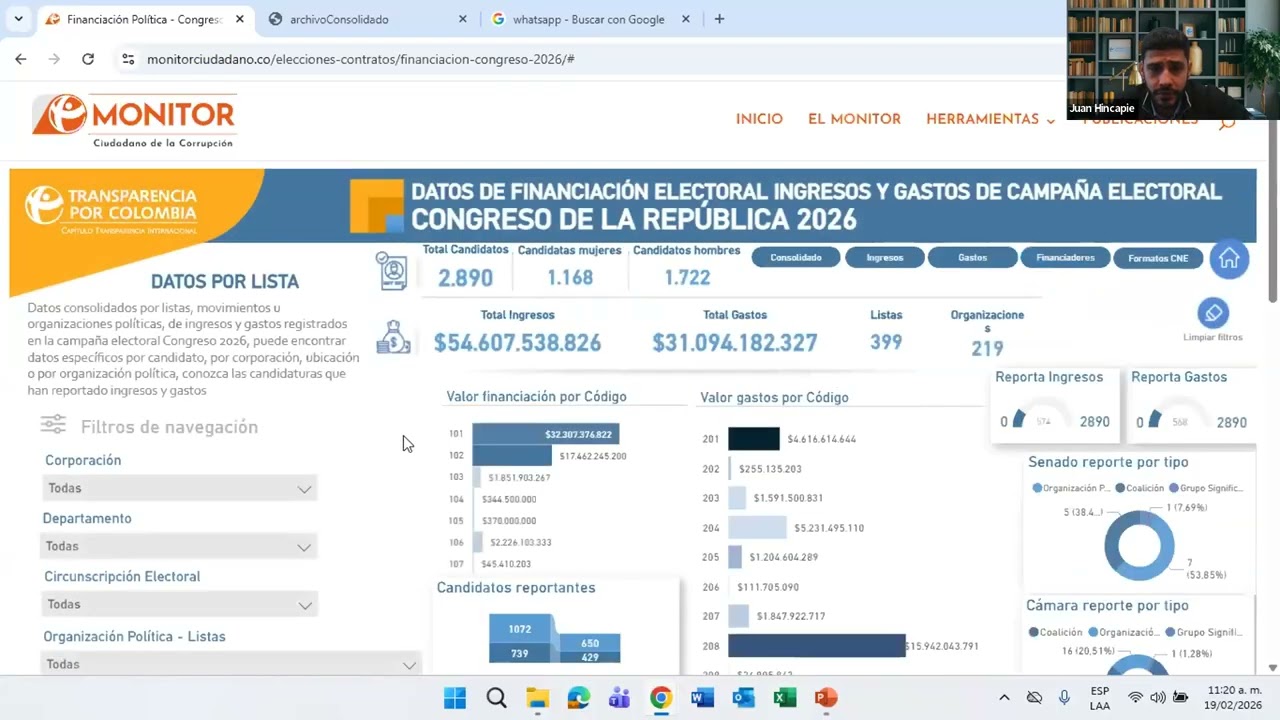The height and width of the screenshot is (720, 1280).
Task: Open PowerPoint from the taskbar
Action: click(826, 697)
